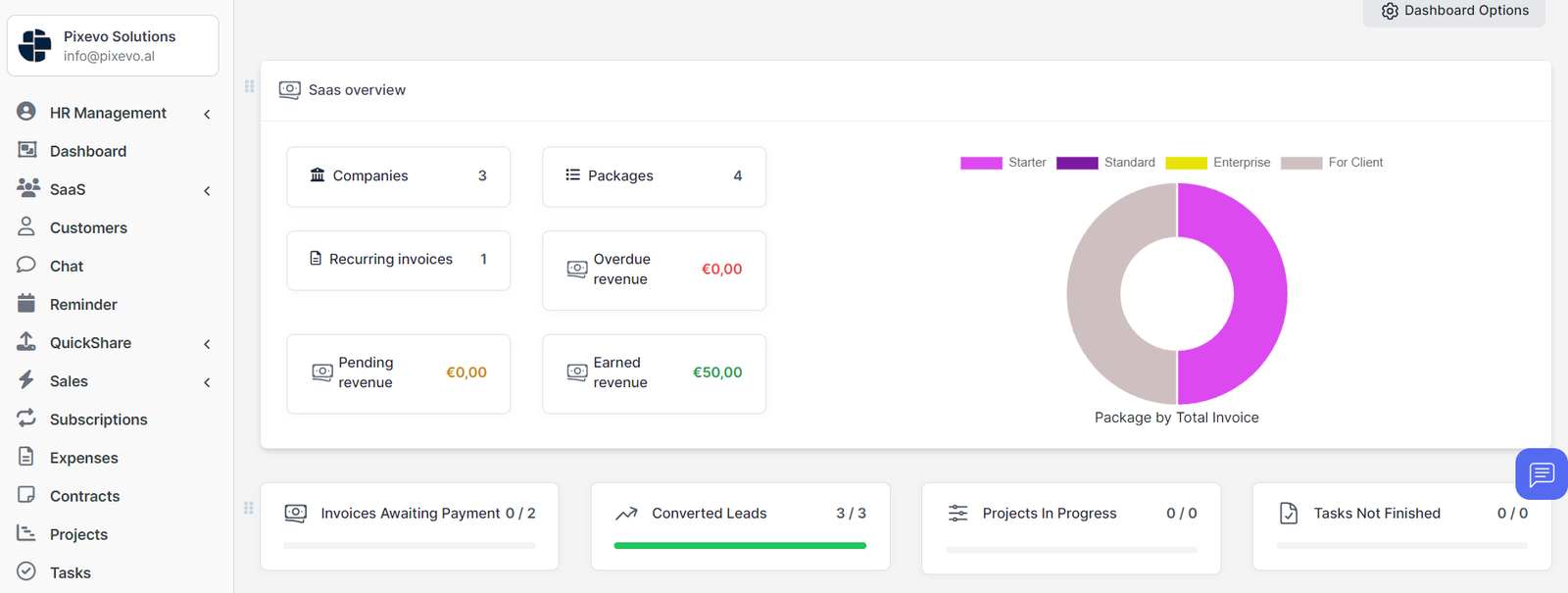Click the Dashboard Options gear button
1568x593 pixels.
pyautogui.click(x=1454, y=11)
